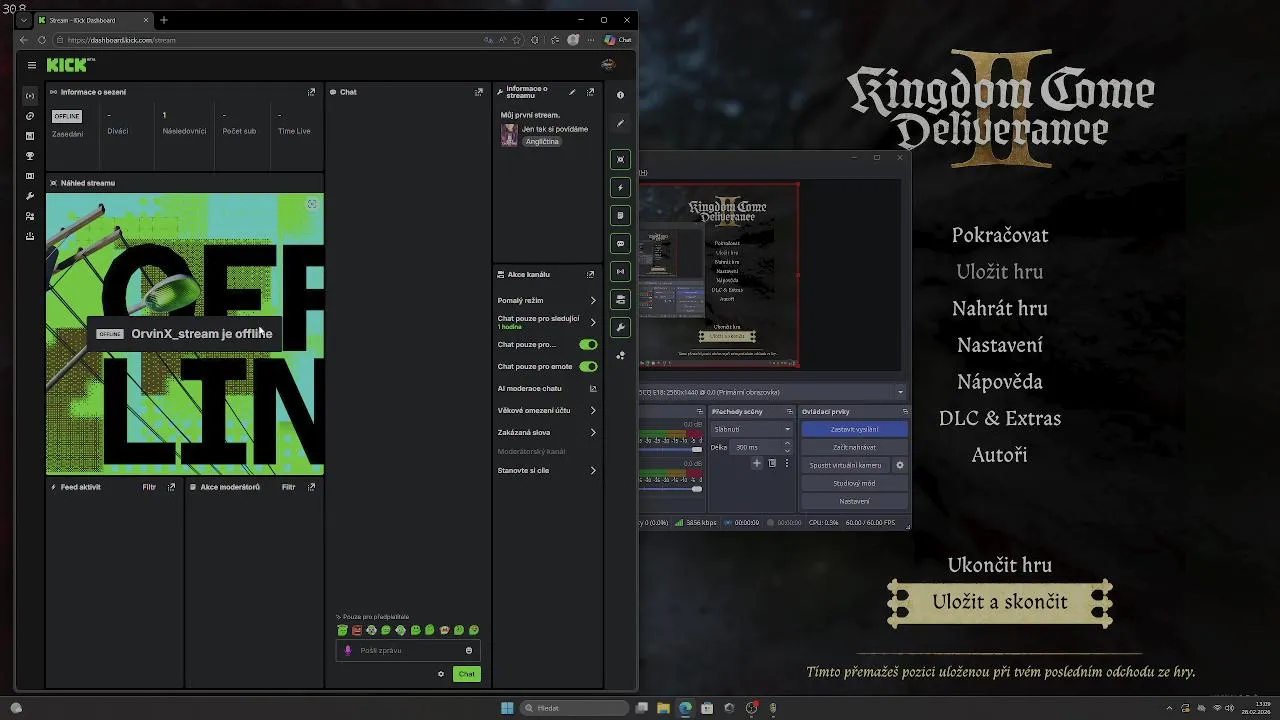
Task: Add a scene transition with plus in OBS
Action: (x=757, y=463)
